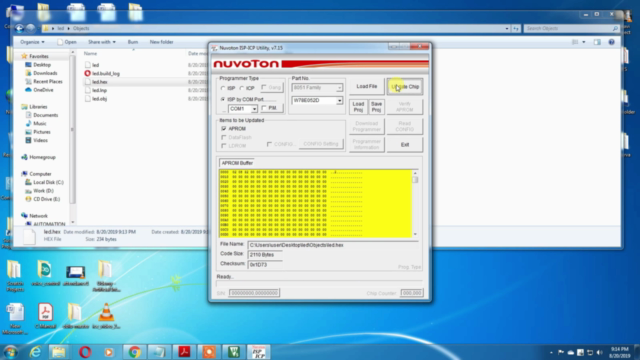This screenshot has width=640, height=360.
Task: Toggle the APROM checkbox
Action: click(224, 129)
